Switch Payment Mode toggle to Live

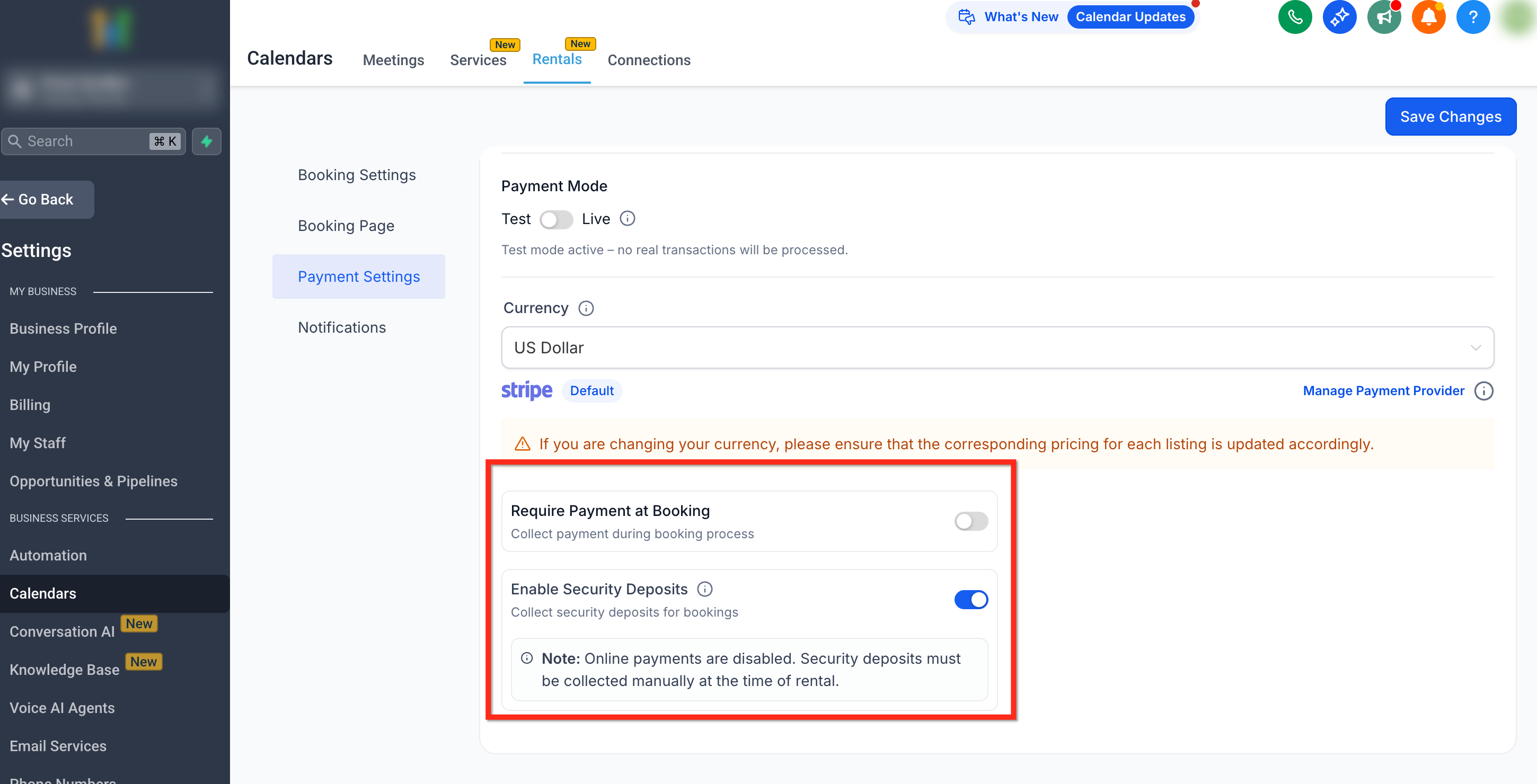[556, 219]
